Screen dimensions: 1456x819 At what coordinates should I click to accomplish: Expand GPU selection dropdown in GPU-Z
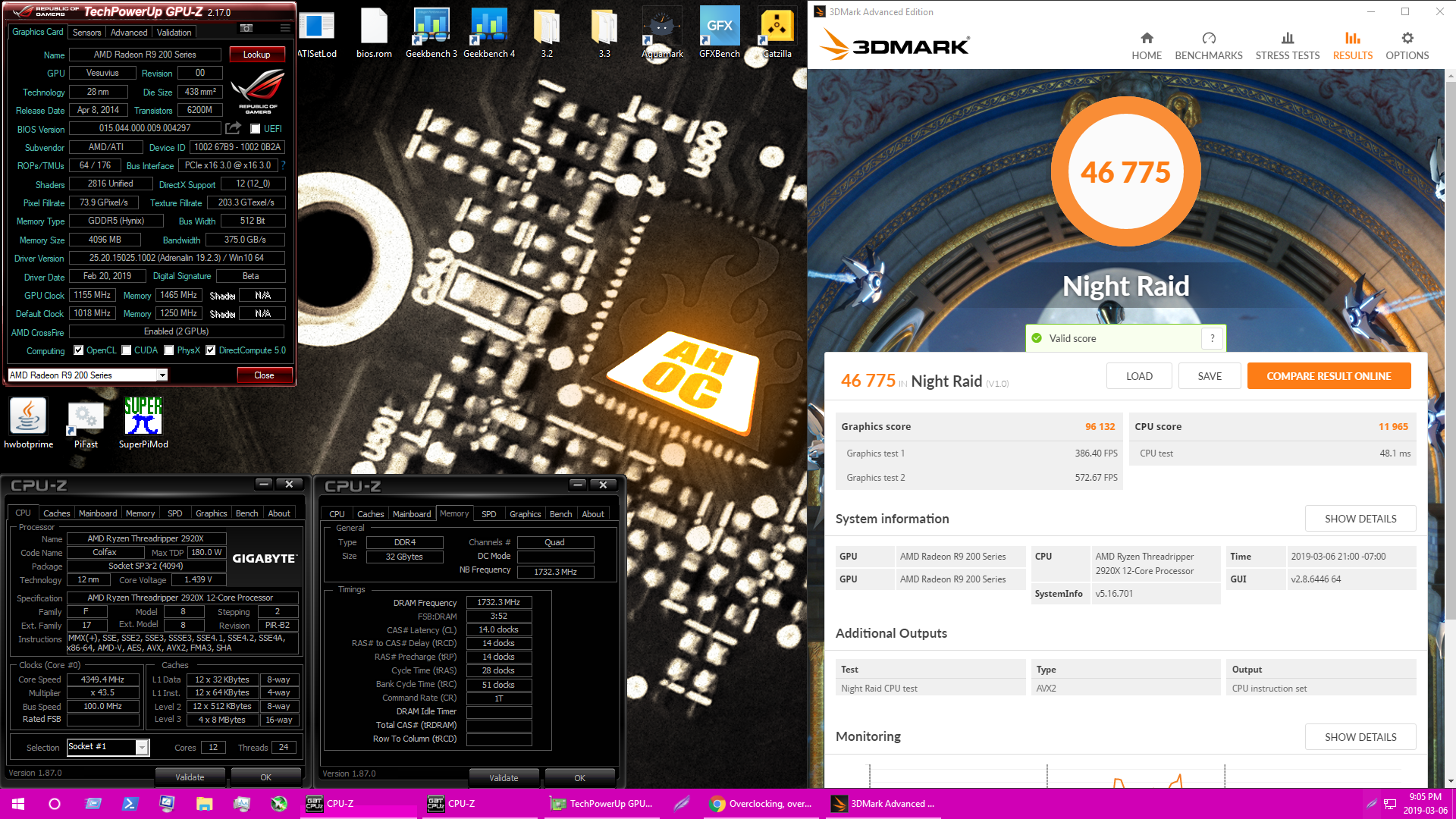(162, 375)
